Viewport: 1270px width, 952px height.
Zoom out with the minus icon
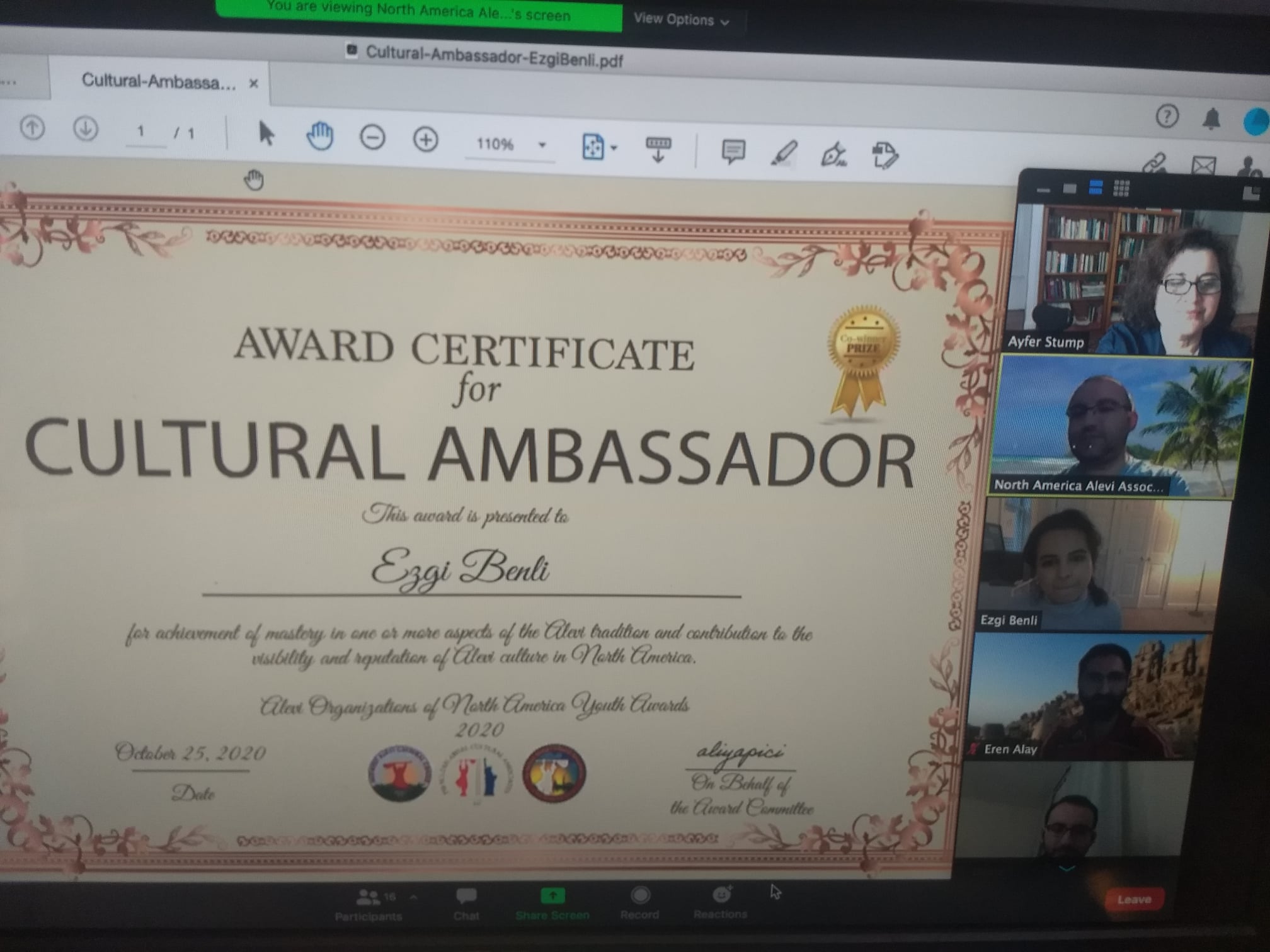pyautogui.click(x=372, y=138)
